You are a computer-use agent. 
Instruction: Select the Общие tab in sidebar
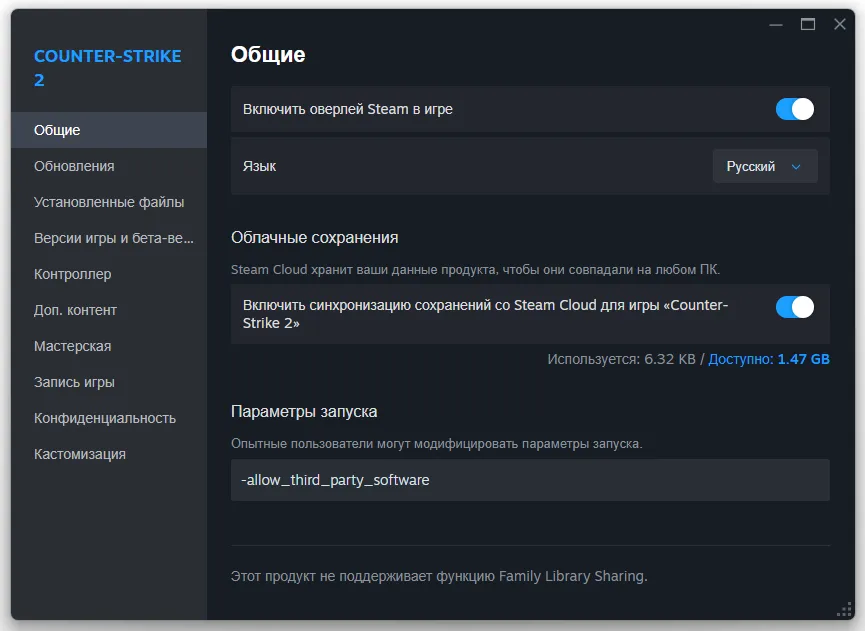(109, 130)
